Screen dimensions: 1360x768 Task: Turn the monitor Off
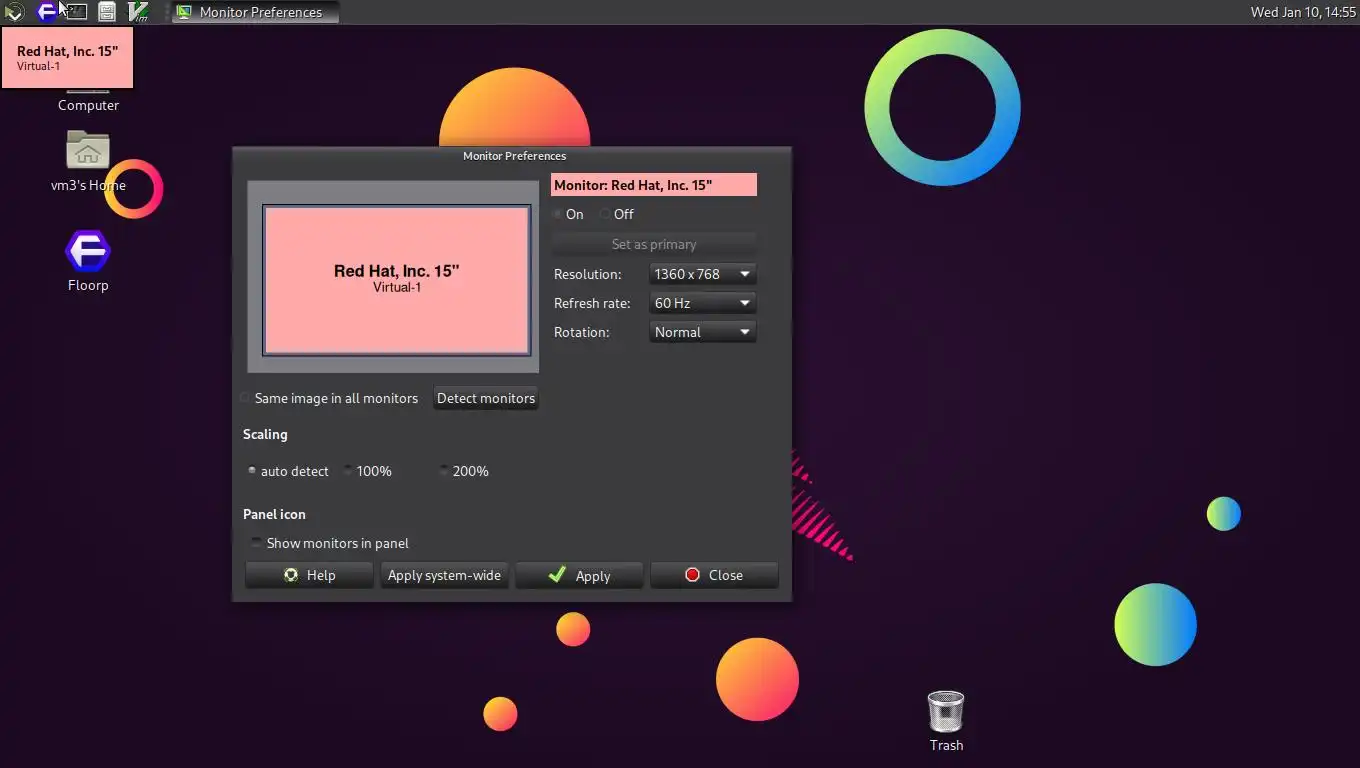click(x=617, y=214)
